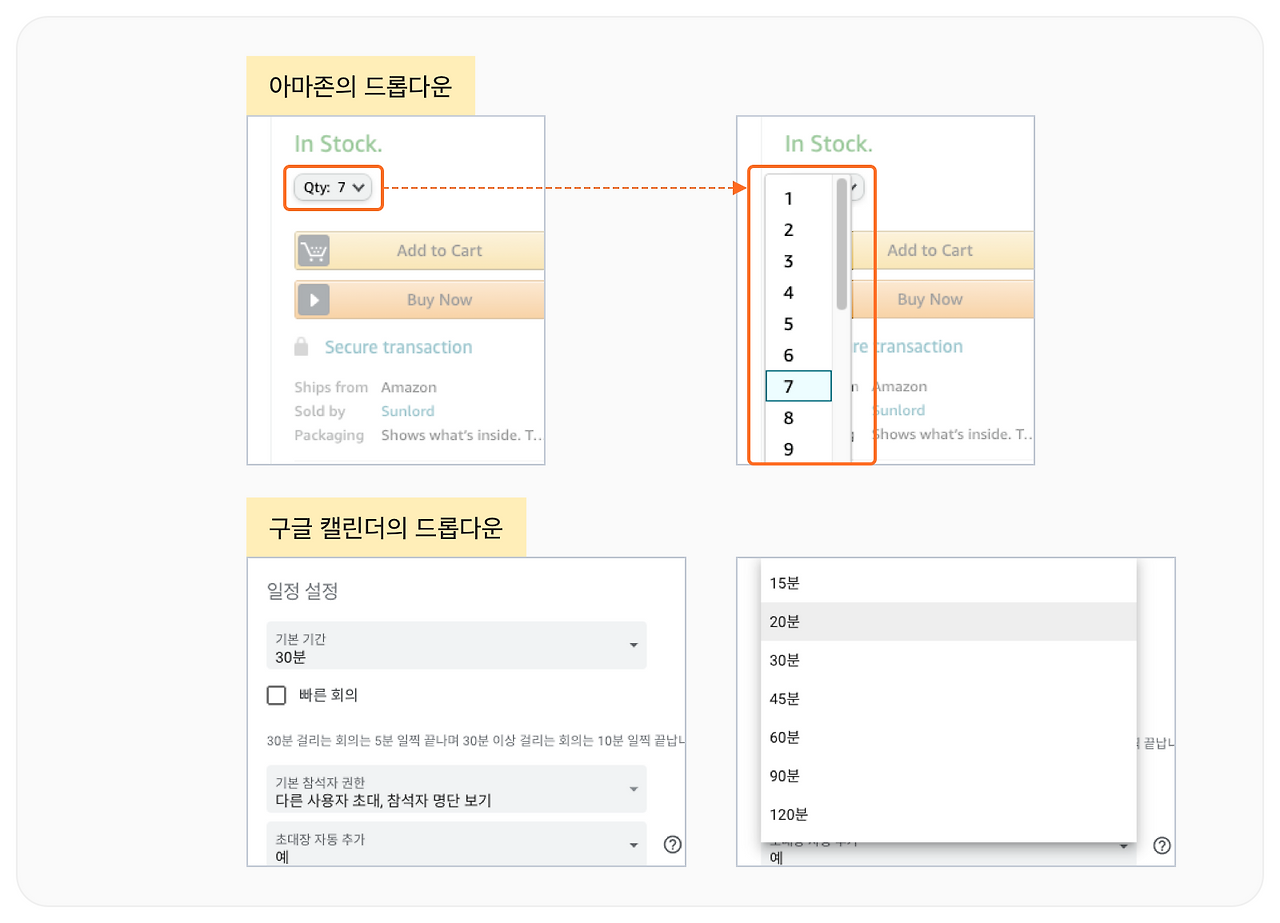Select quantity 4 in the open list
This screenshot has height=923, width=1280.
pos(799,292)
